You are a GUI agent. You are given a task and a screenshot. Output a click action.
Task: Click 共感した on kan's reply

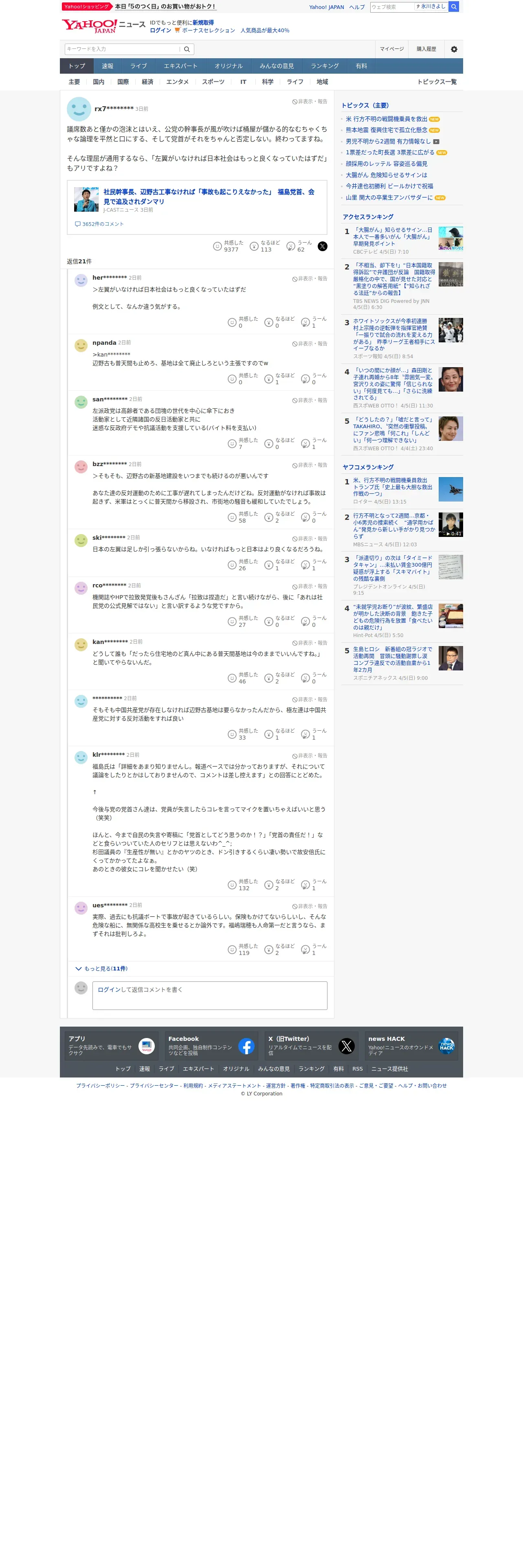coord(242,677)
